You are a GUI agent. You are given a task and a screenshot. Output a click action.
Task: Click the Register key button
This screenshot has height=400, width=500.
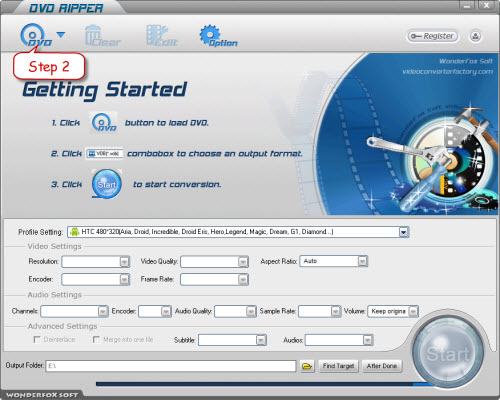tap(432, 36)
